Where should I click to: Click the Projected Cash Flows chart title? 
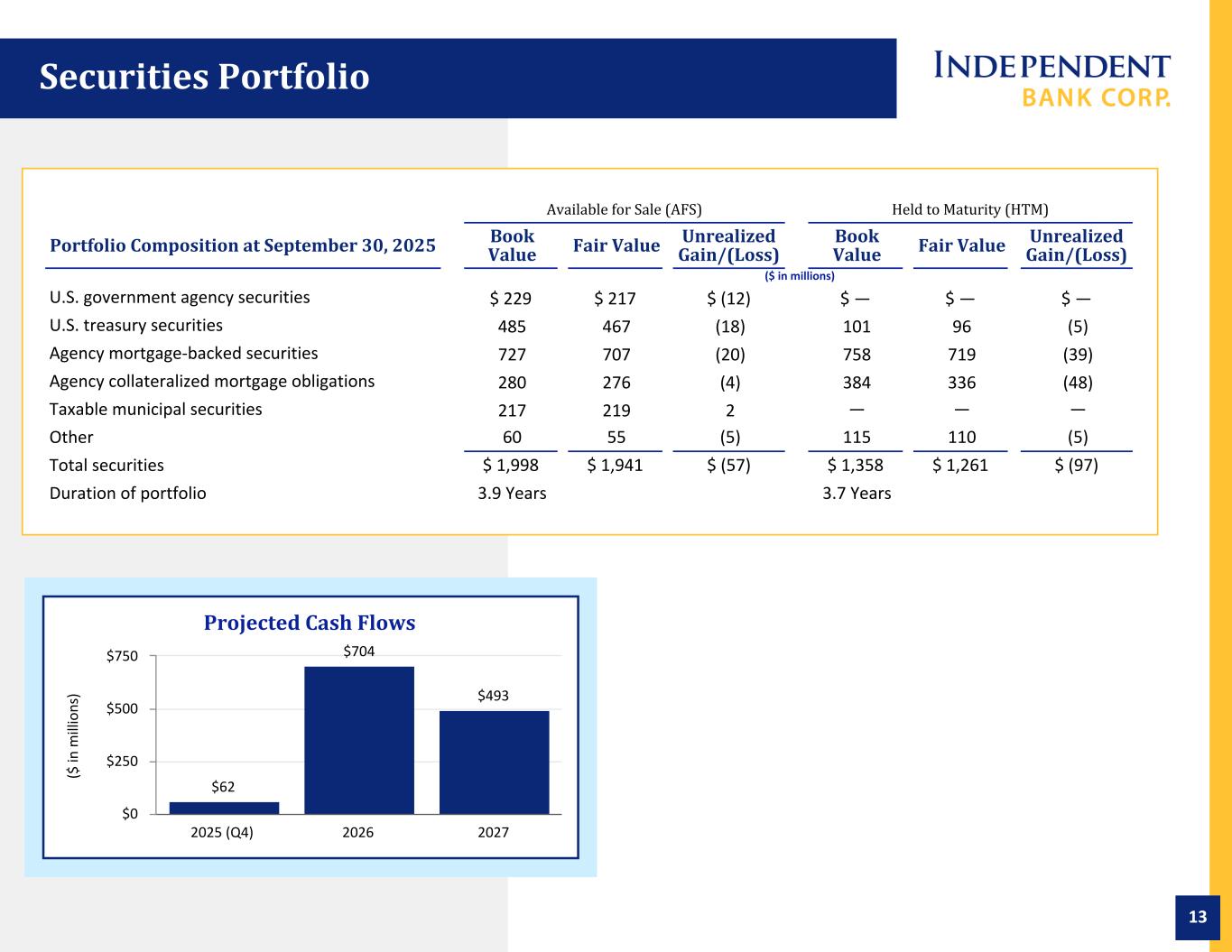point(310,623)
